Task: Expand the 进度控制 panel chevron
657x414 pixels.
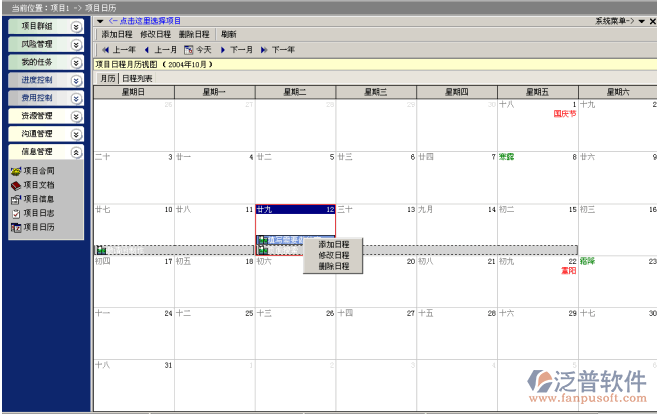Action: click(x=77, y=80)
